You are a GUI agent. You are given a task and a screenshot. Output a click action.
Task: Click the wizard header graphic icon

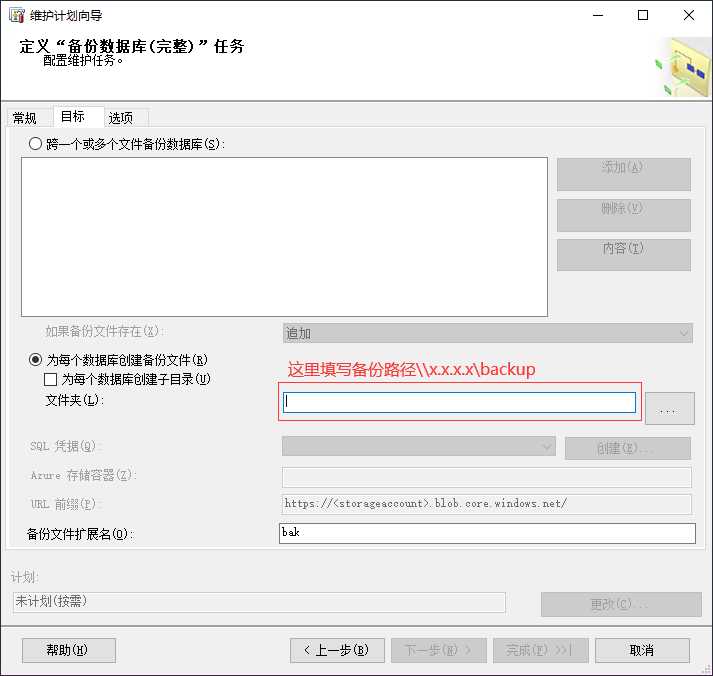(683, 68)
